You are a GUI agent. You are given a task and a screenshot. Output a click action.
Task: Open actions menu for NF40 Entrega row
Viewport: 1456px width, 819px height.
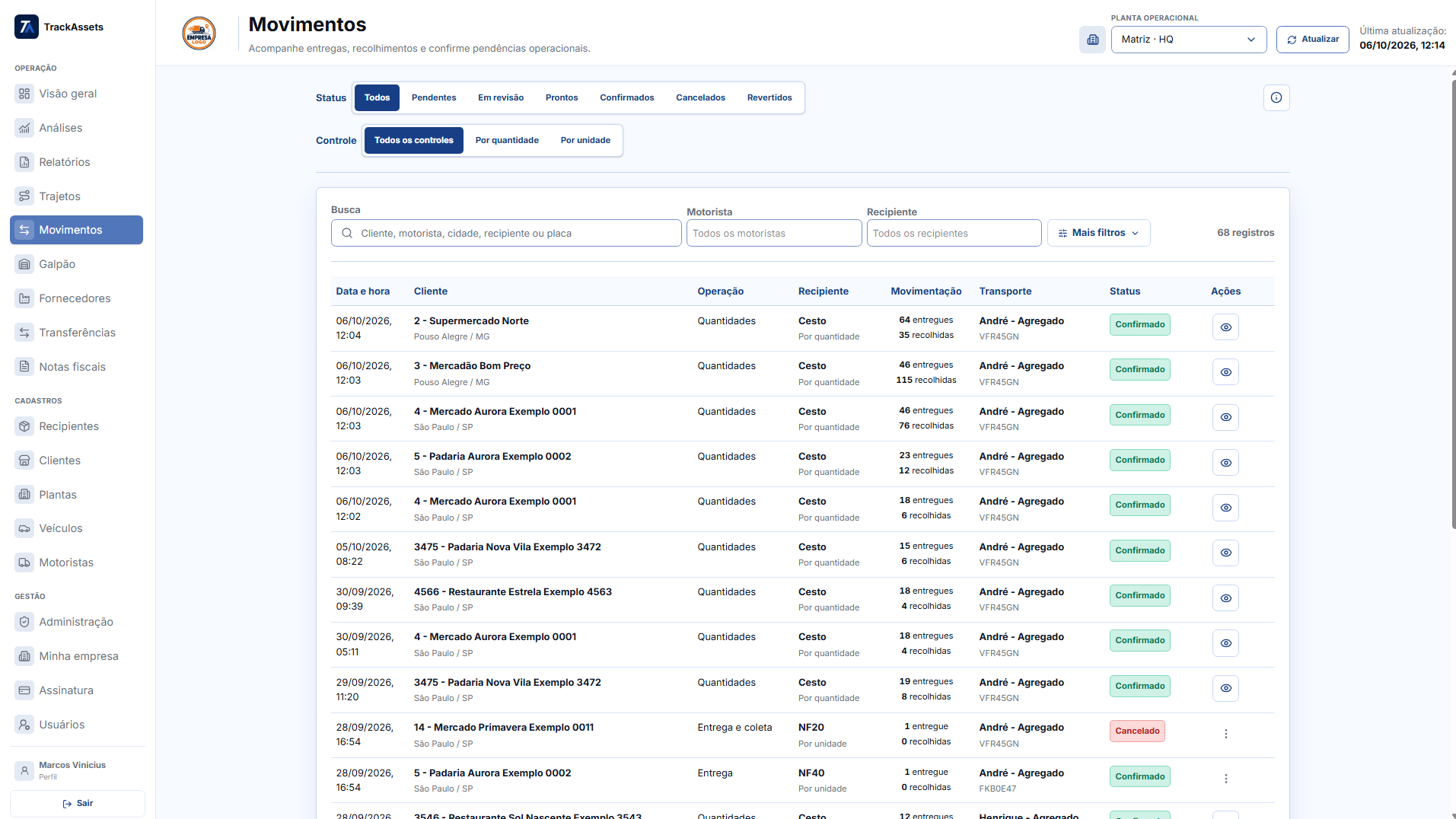pos(1225,779)
